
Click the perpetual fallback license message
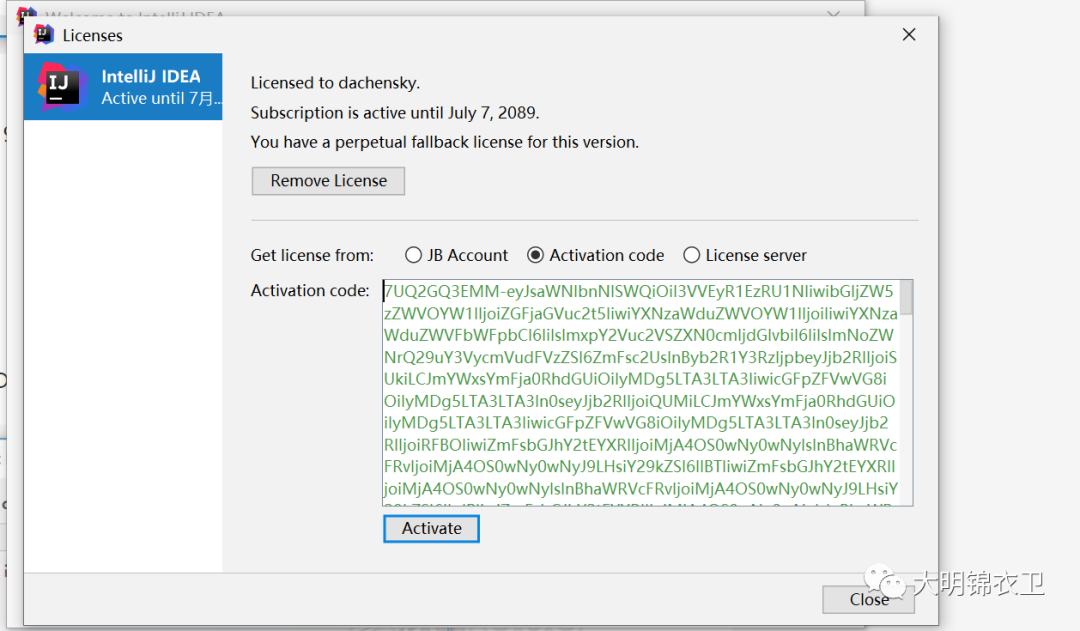[x=444, y=142]
